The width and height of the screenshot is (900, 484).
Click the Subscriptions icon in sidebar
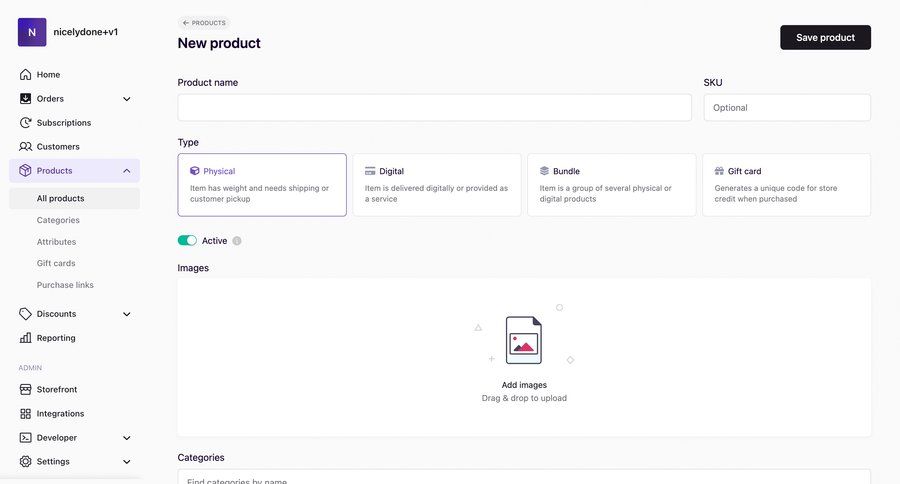point(26,123)
